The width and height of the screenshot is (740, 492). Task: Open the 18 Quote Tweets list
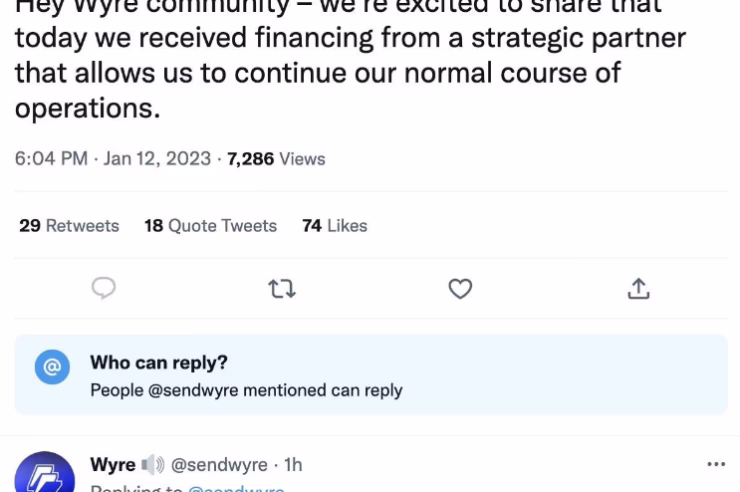[210, 225]
